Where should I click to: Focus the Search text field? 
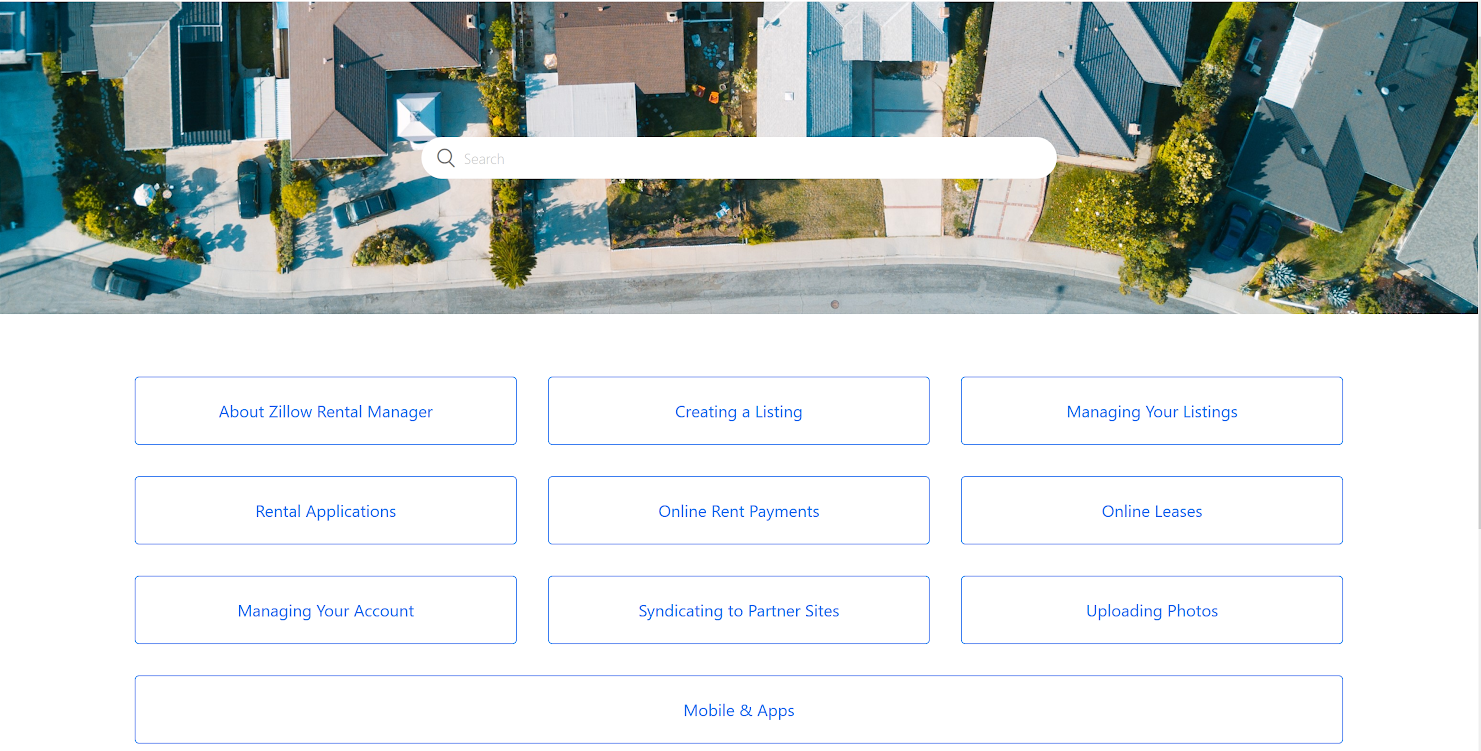[x=738, y=158]
